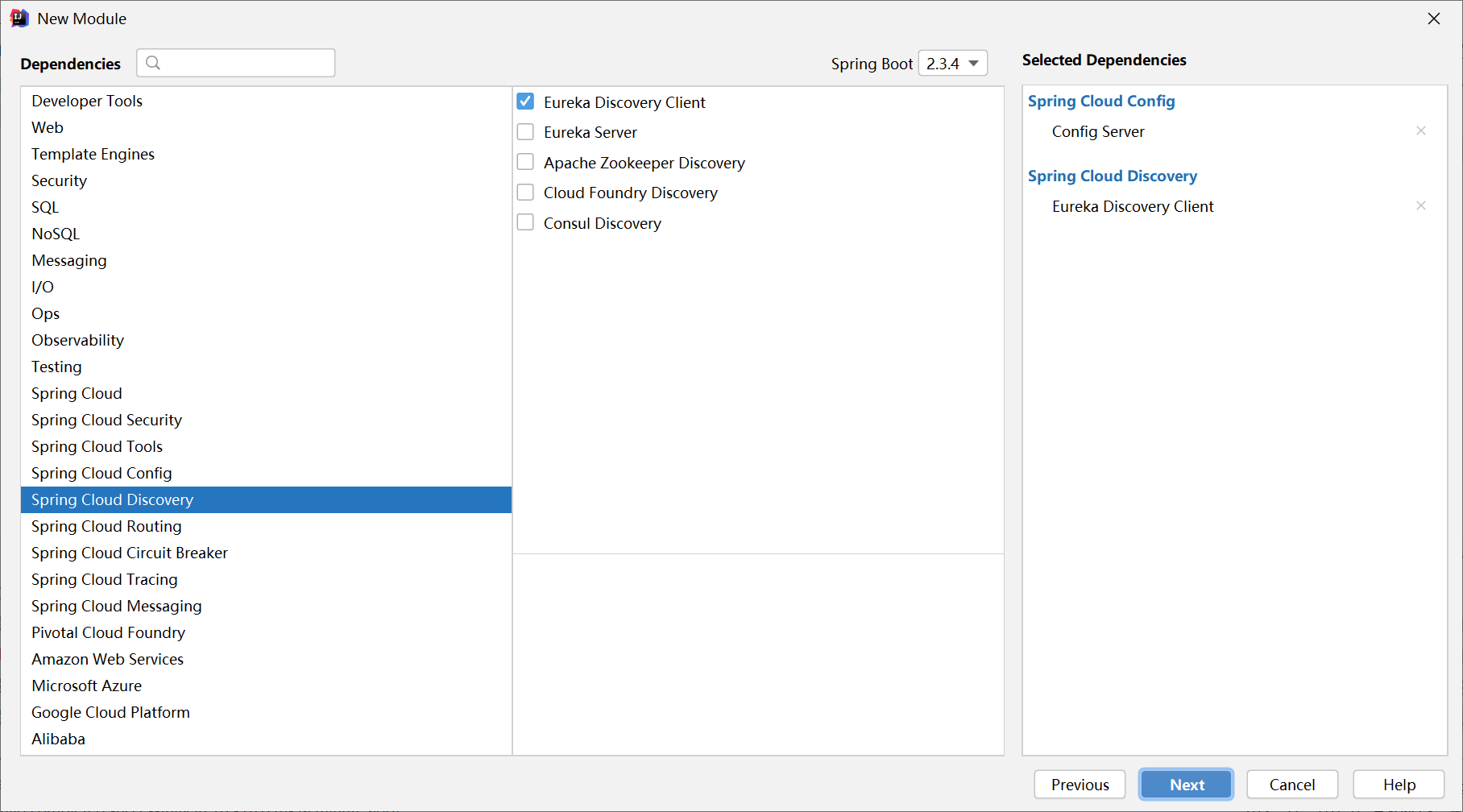Select Developer Tools category
The image size is (1463, 812).
point(266,101)
